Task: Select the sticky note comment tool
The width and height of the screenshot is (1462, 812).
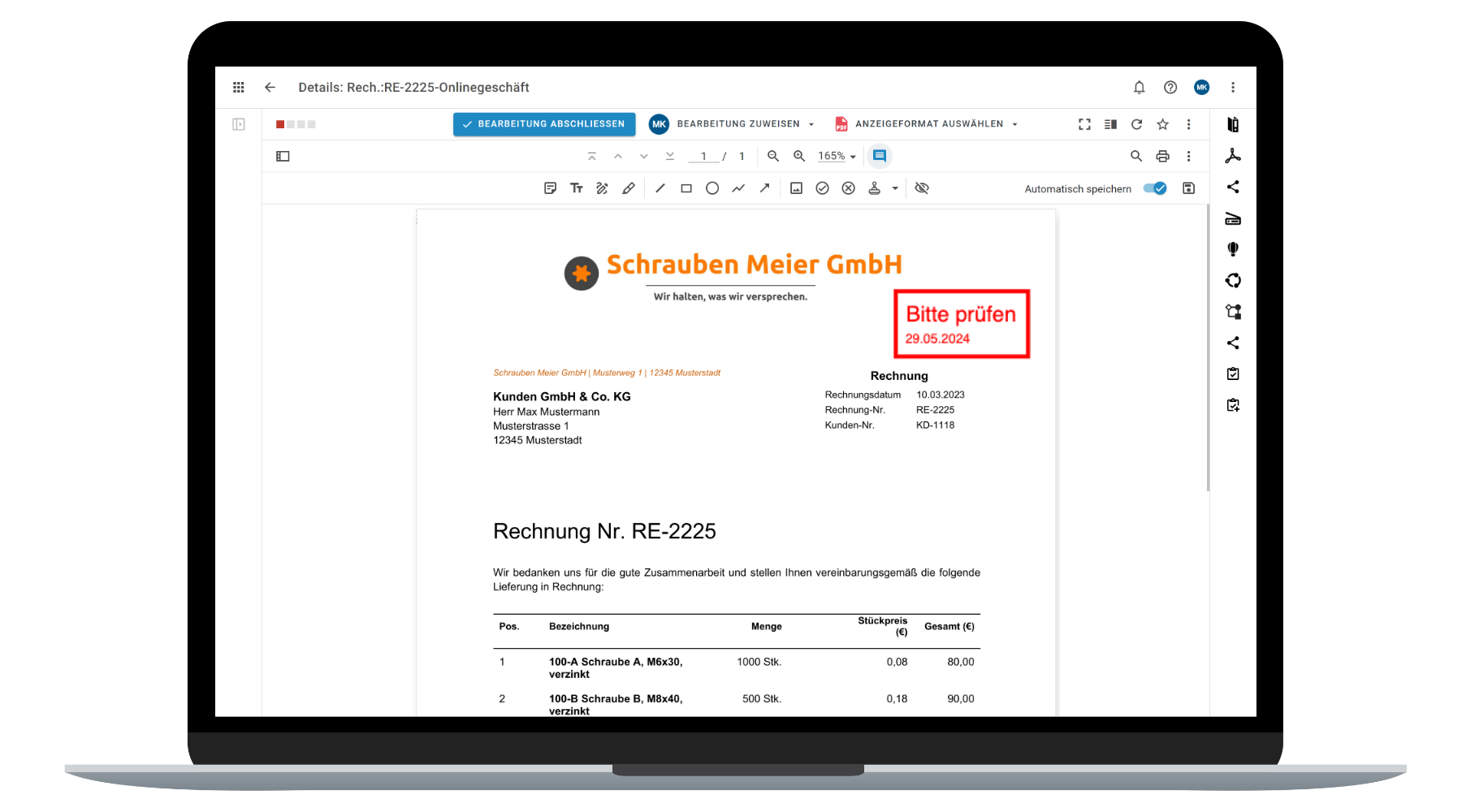Action: click(550, 188)
